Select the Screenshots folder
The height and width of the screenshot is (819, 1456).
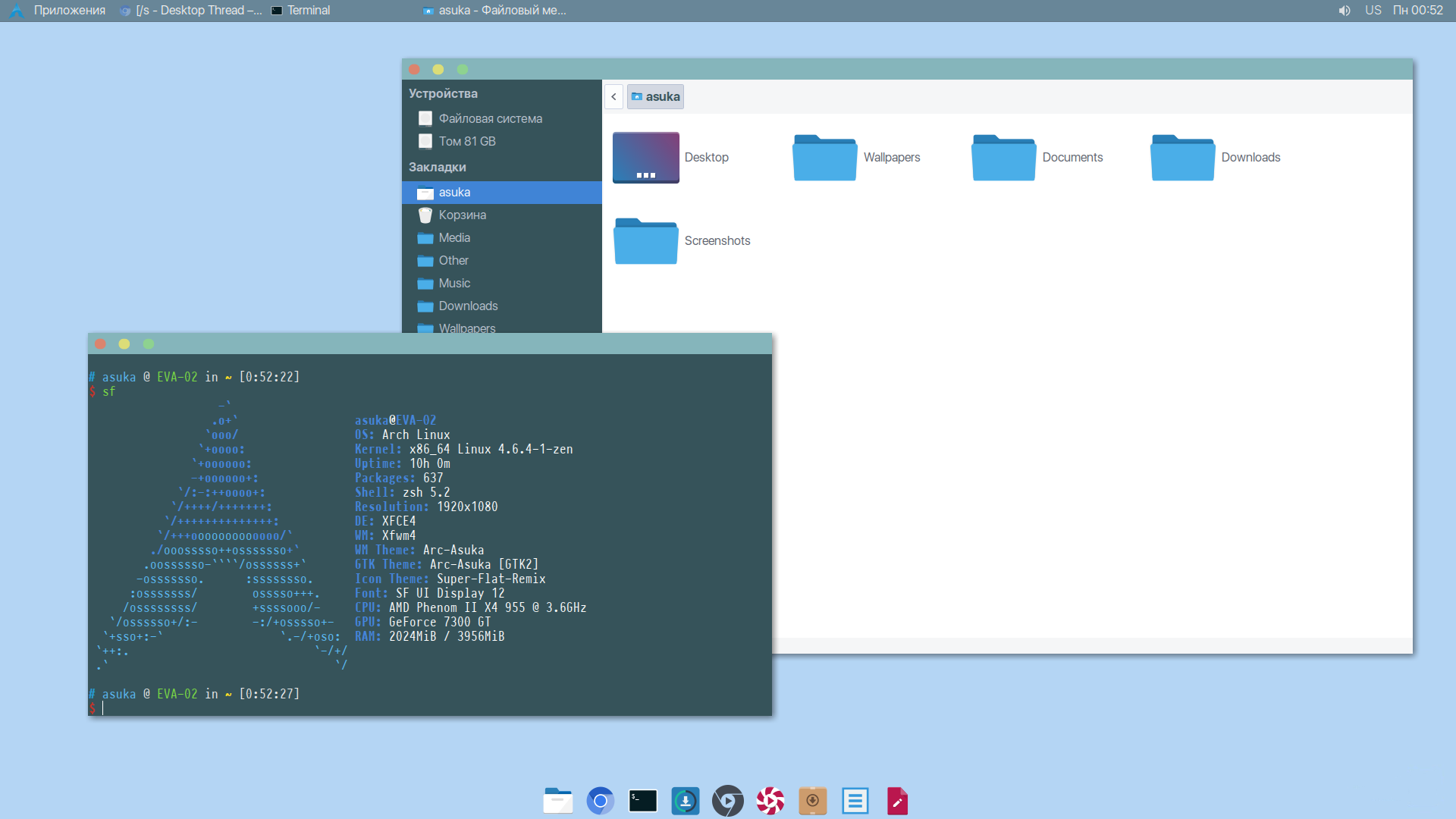[x=646, y=241]
